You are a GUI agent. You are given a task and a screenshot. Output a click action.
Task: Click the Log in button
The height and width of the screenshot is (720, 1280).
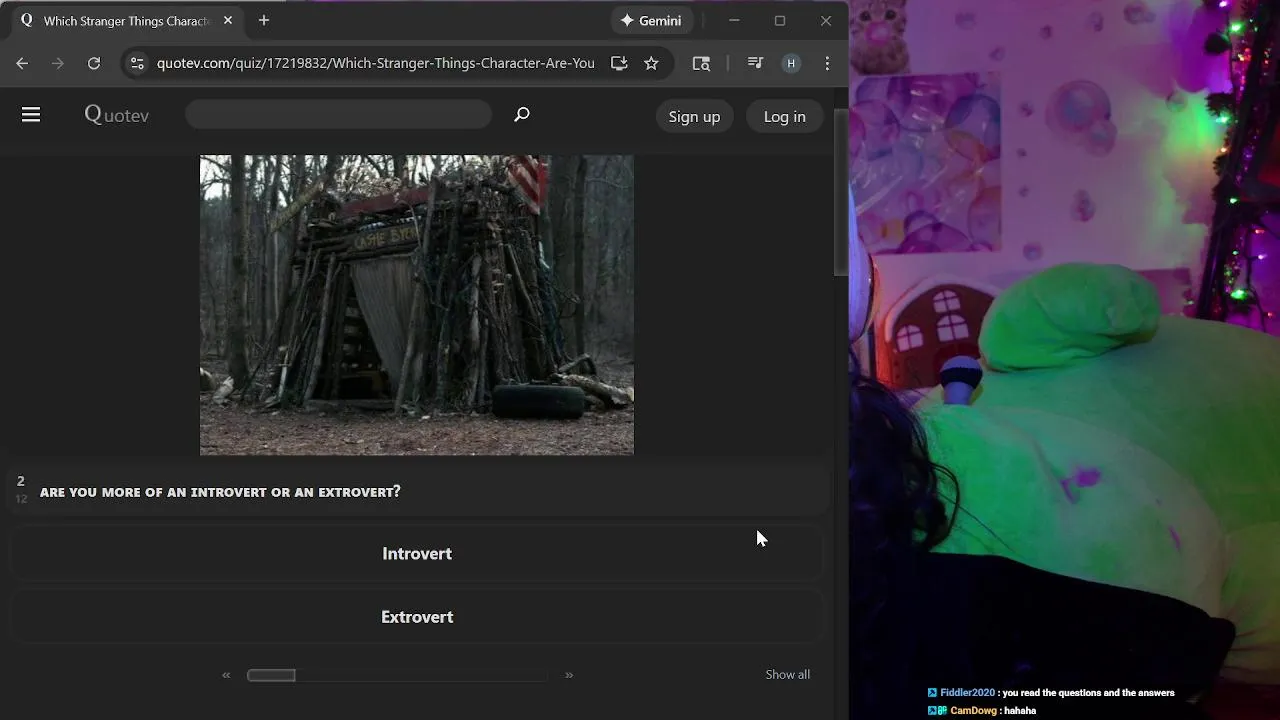point(785,116)
